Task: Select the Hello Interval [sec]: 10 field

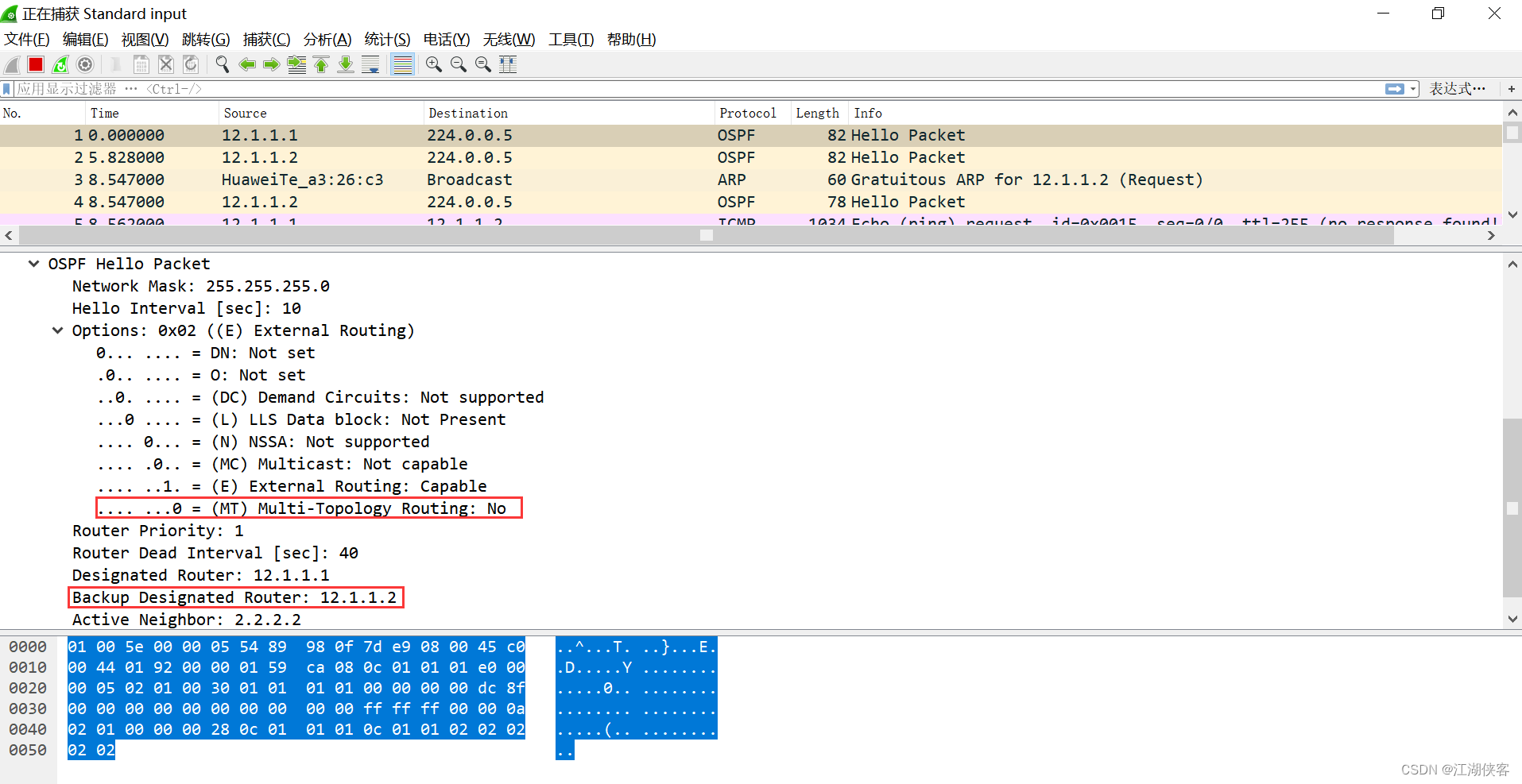Action: pos(187,308)
